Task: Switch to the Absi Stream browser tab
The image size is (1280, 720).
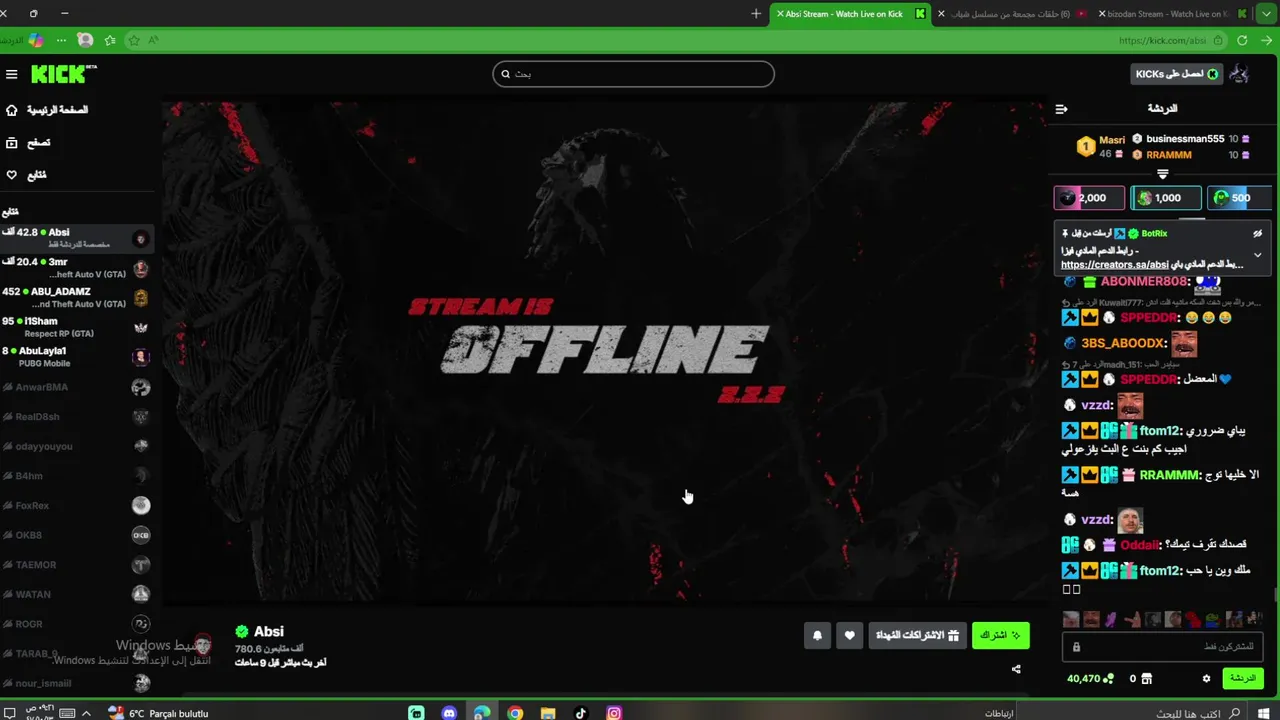Action: pyautogui.click(x=852, y=14)
